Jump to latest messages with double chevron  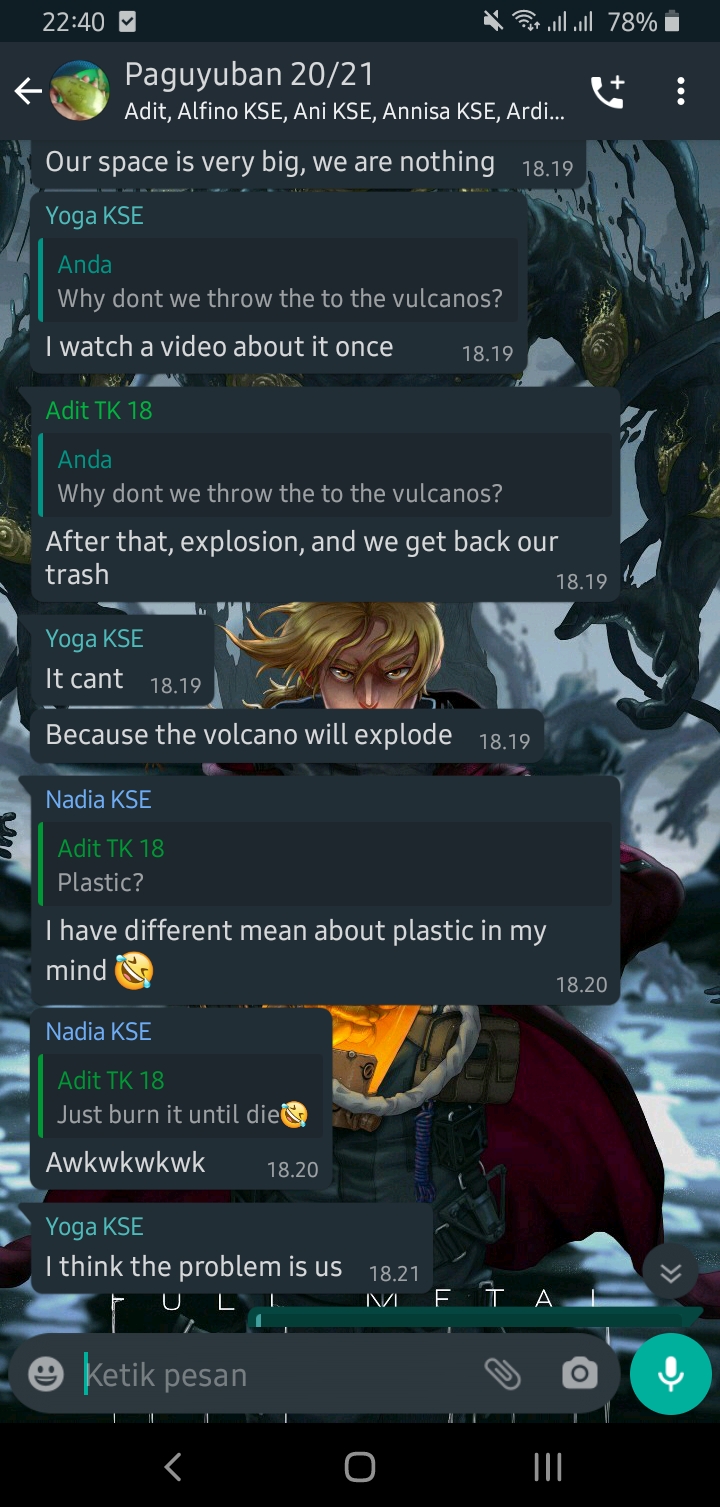coord(671,1273)
